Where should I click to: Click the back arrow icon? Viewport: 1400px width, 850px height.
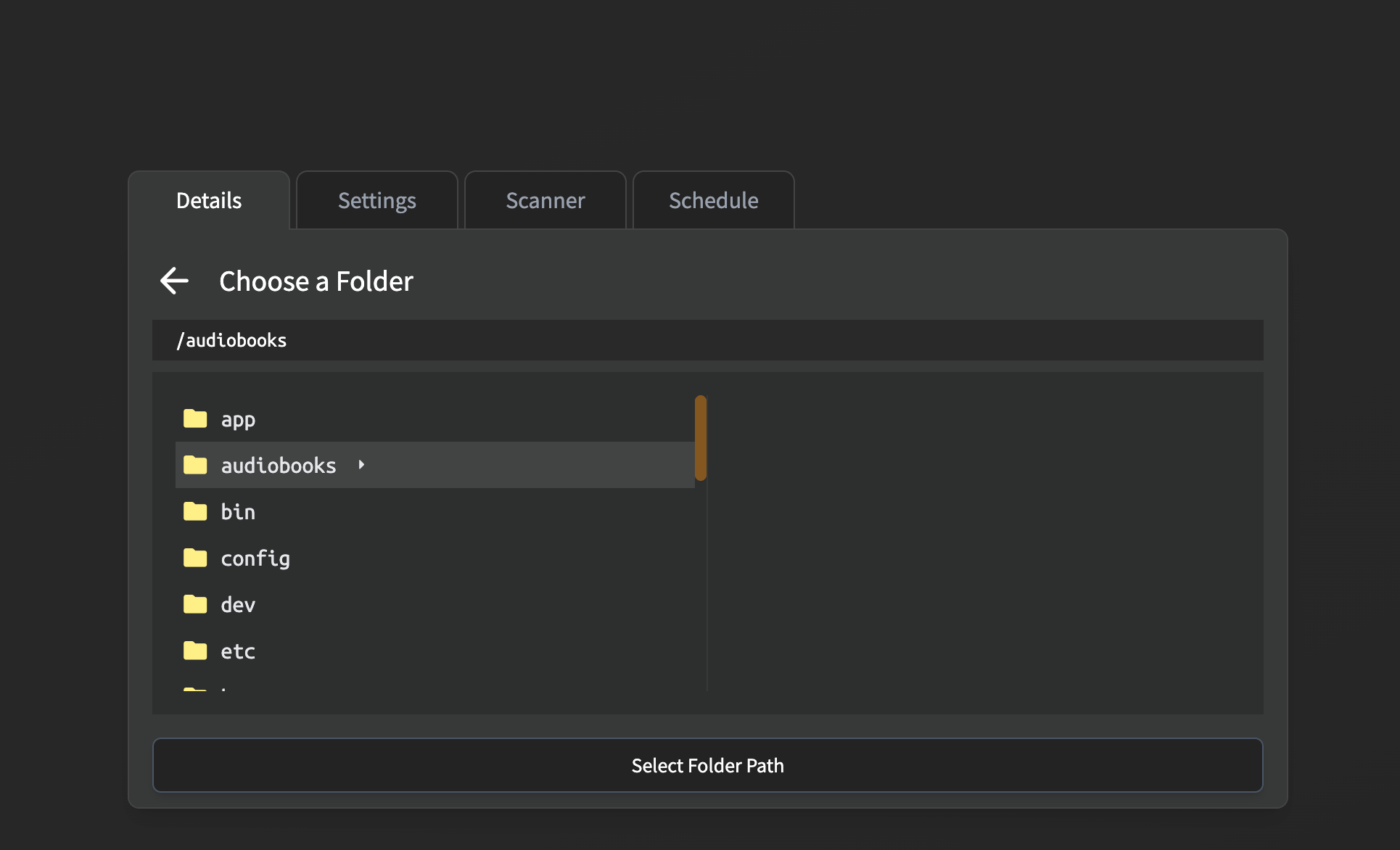174,281
